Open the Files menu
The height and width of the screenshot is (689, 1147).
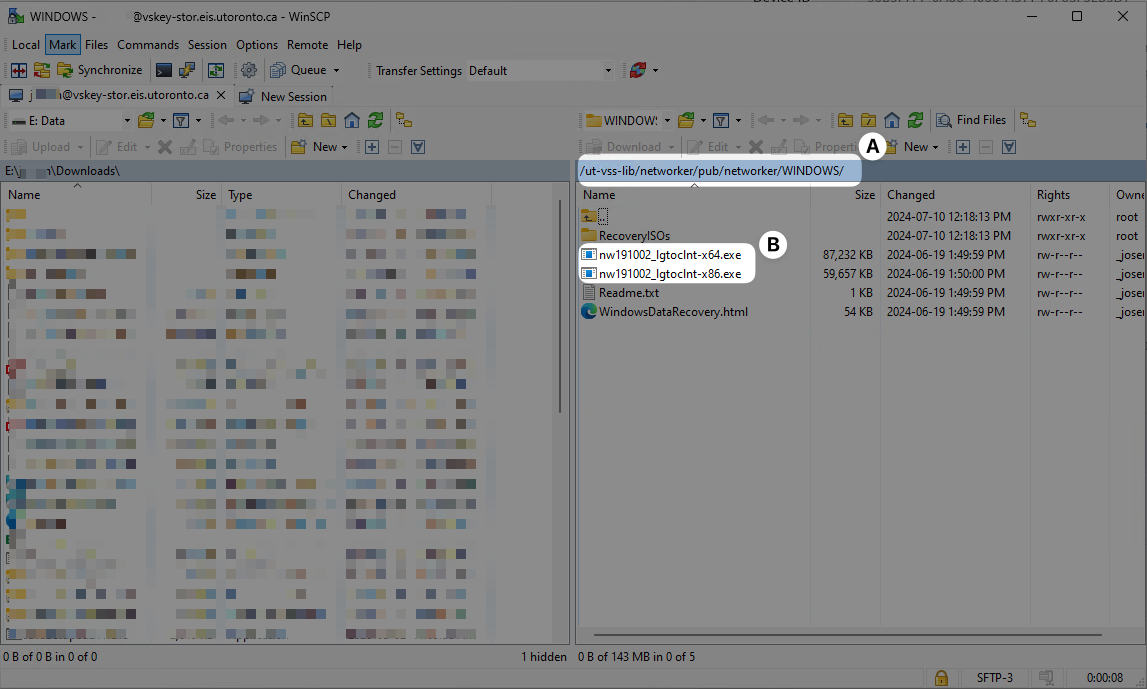click(x=97, y=45)
